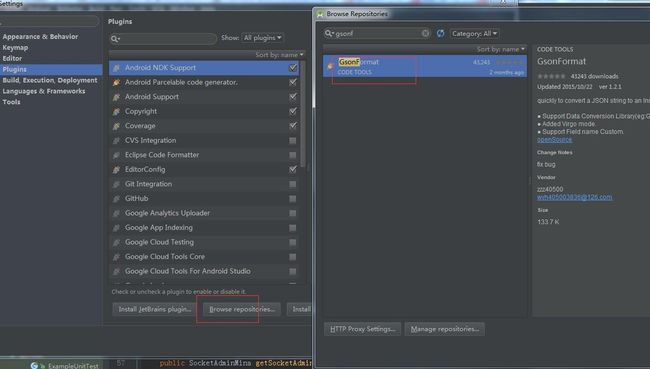The width and height of the screenshot is (650, 369).
Task: Focus the gsonf repository search field
Action: click(x=377, y=33)
